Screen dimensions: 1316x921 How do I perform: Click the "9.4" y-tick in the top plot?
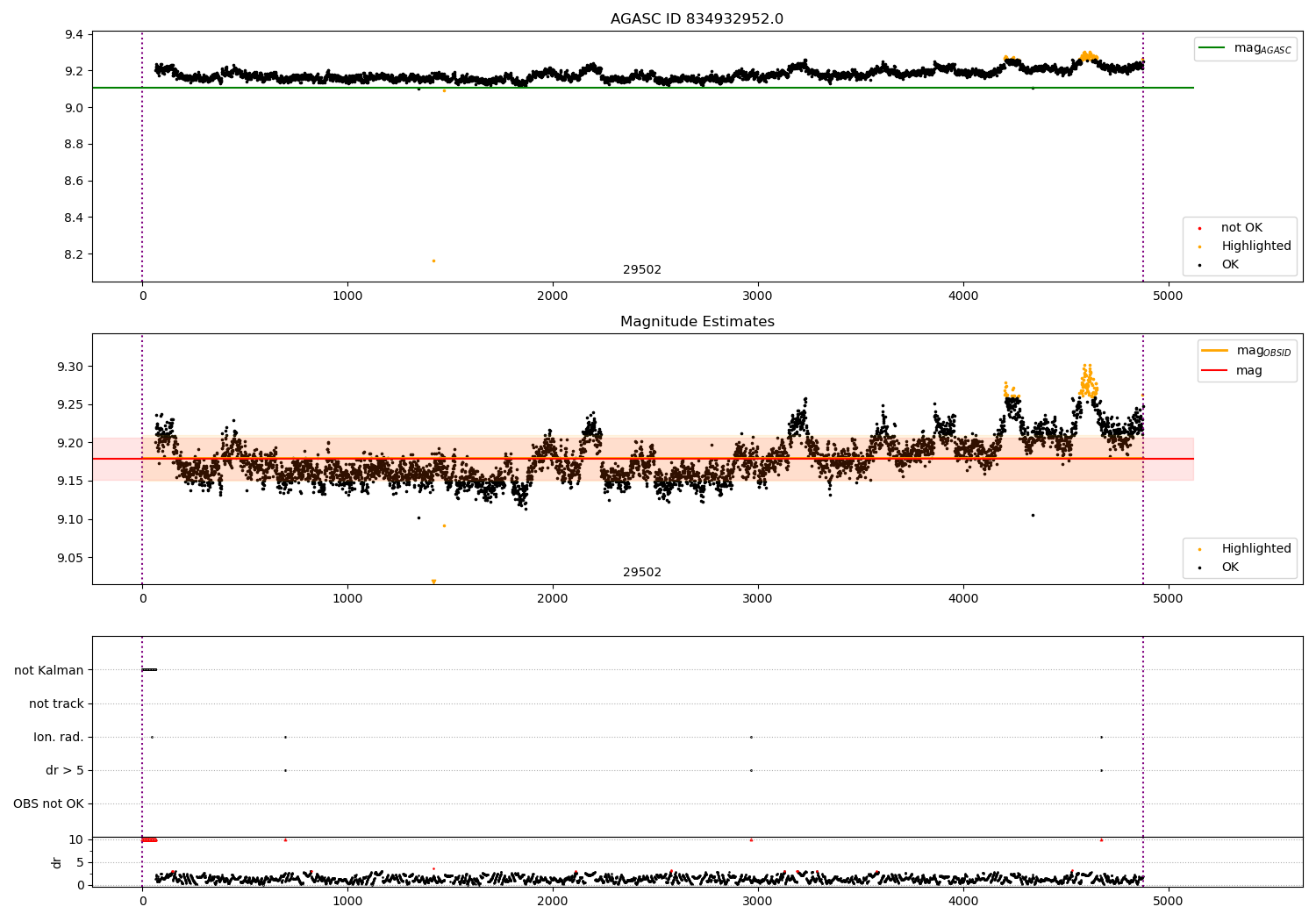[75, 35]
